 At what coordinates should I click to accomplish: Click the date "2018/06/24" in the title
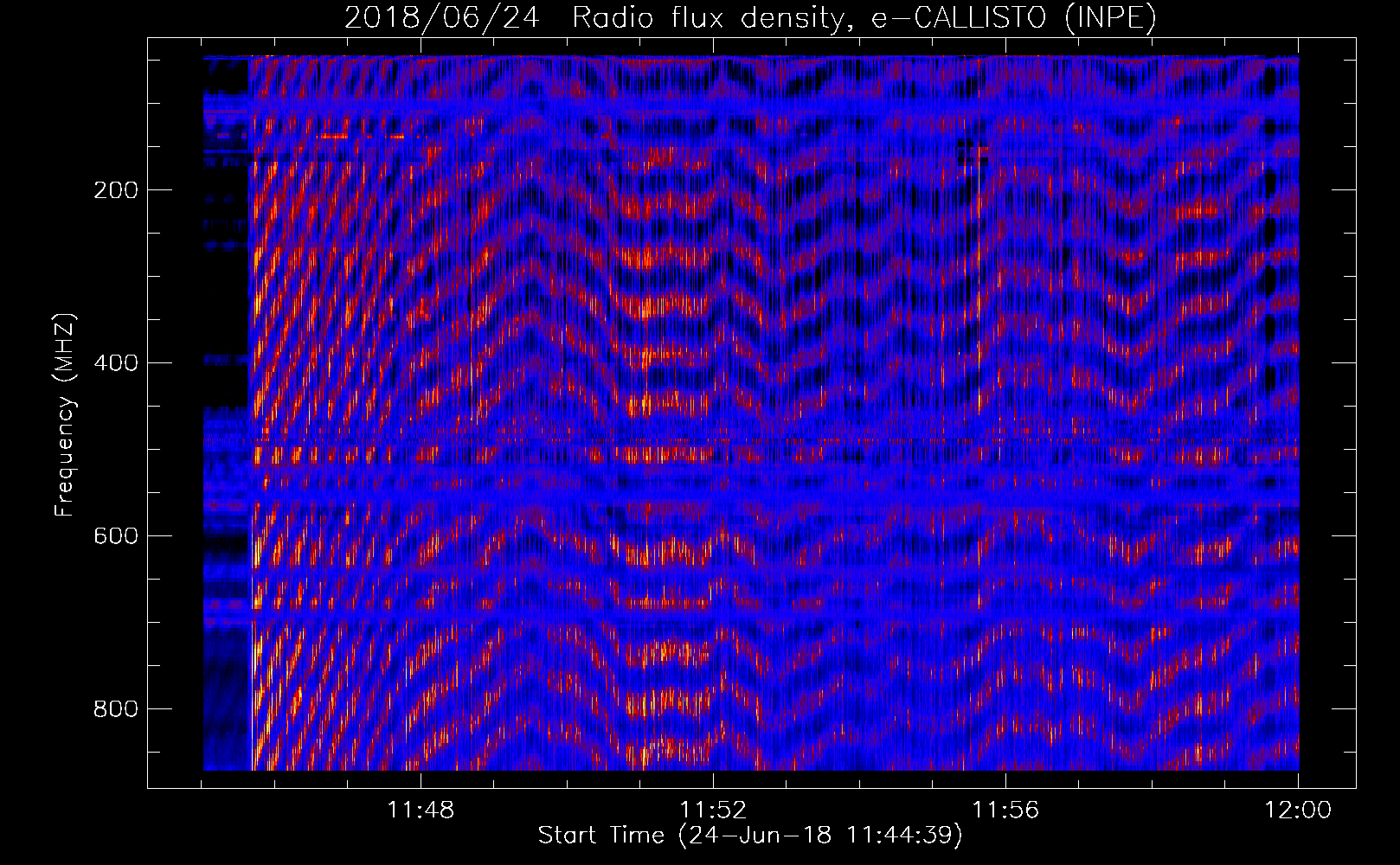point(442,17)
